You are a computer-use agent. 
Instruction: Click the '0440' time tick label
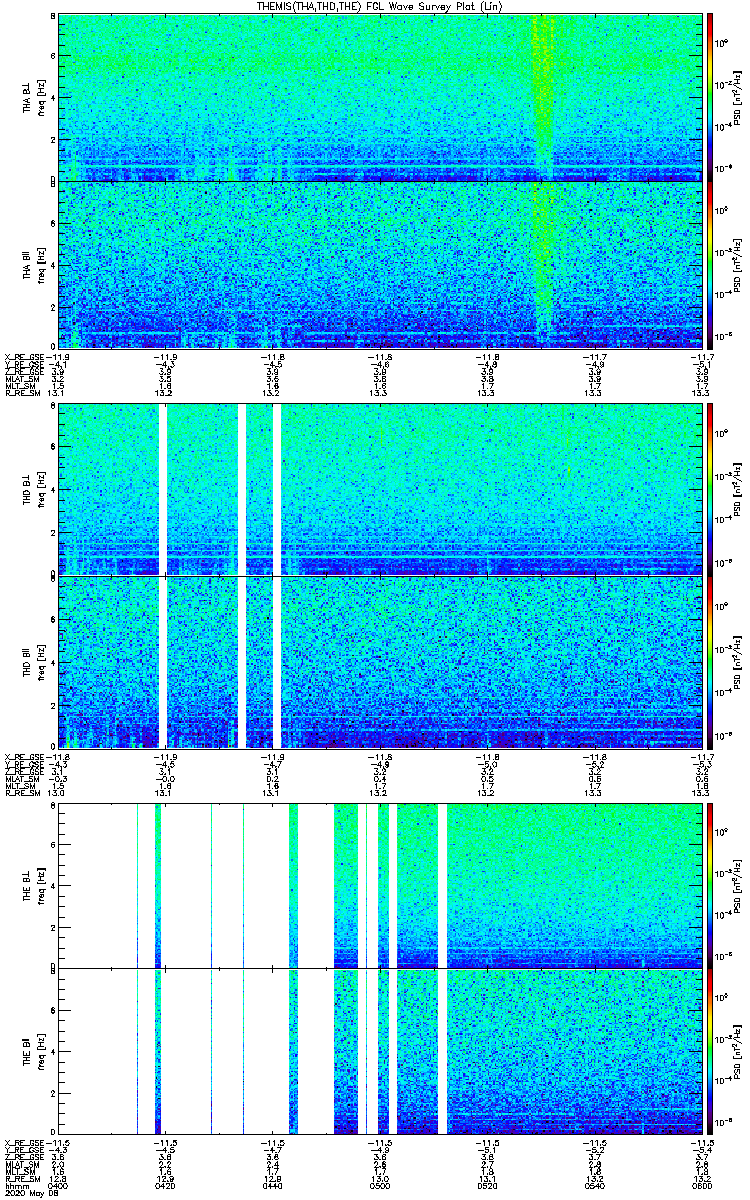pos(272,1186)
